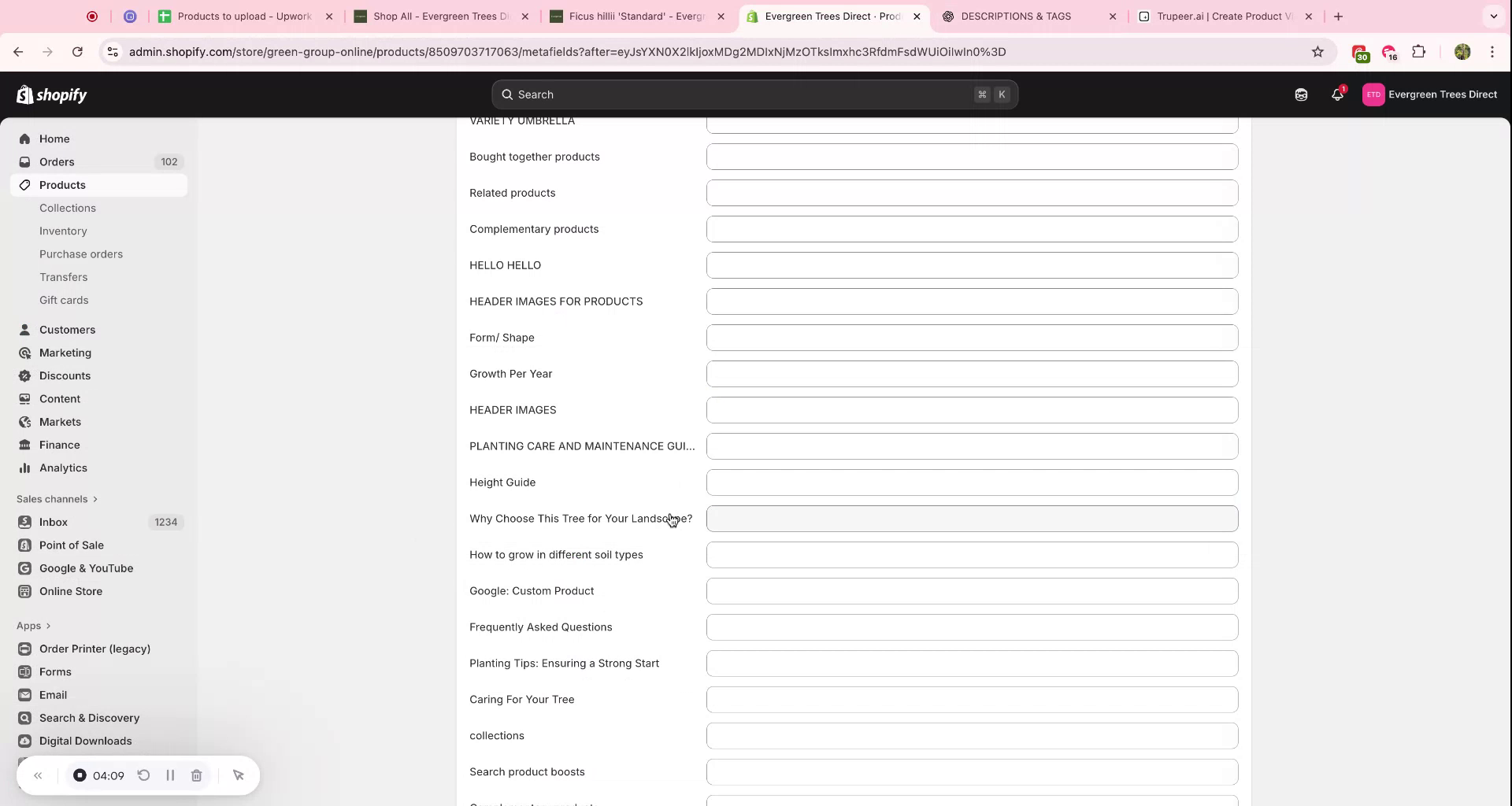
Task: Open the browser tab search dropdown
Action: click(x=1494, y=16)
